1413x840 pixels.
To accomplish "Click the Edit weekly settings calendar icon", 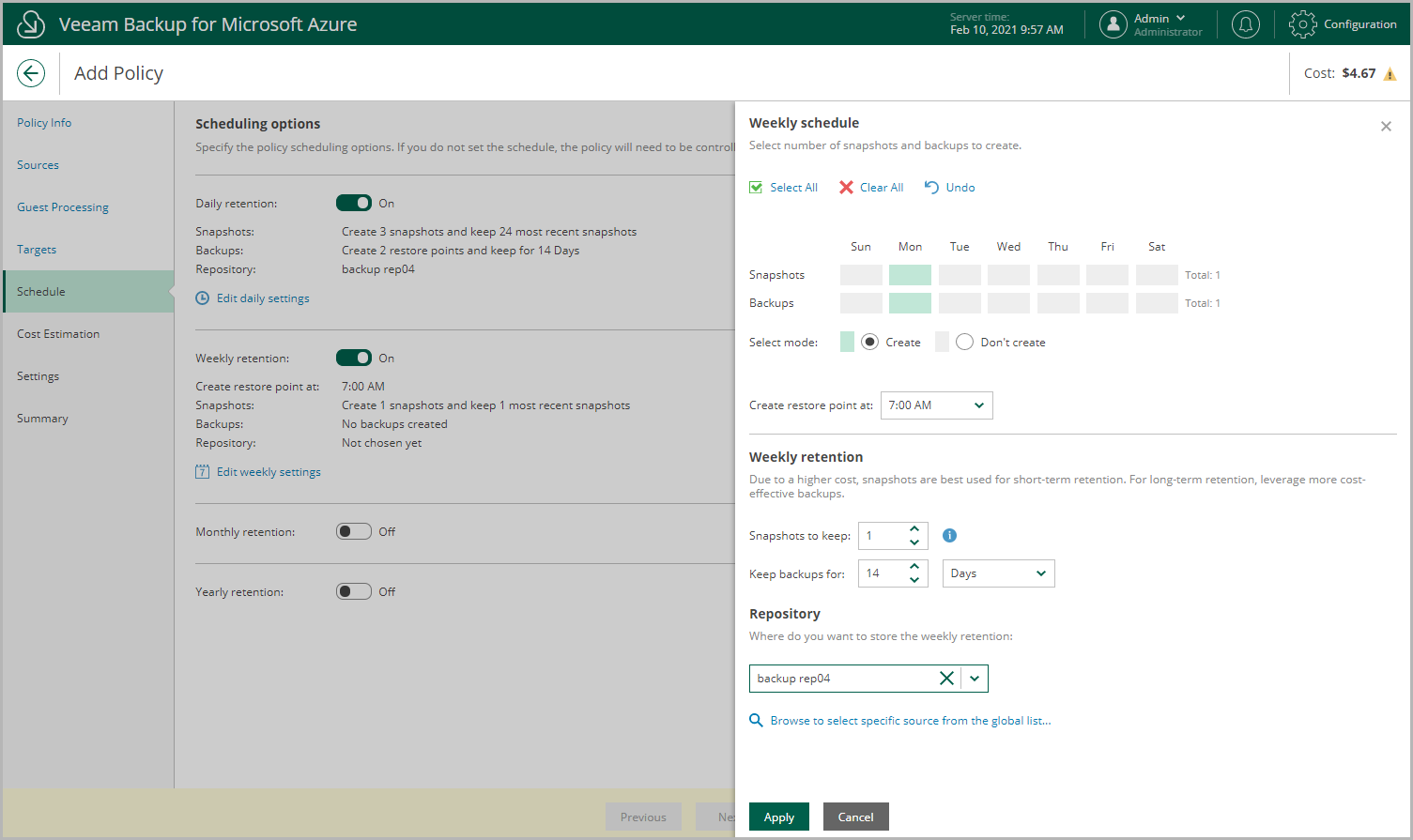I will 203,471.
